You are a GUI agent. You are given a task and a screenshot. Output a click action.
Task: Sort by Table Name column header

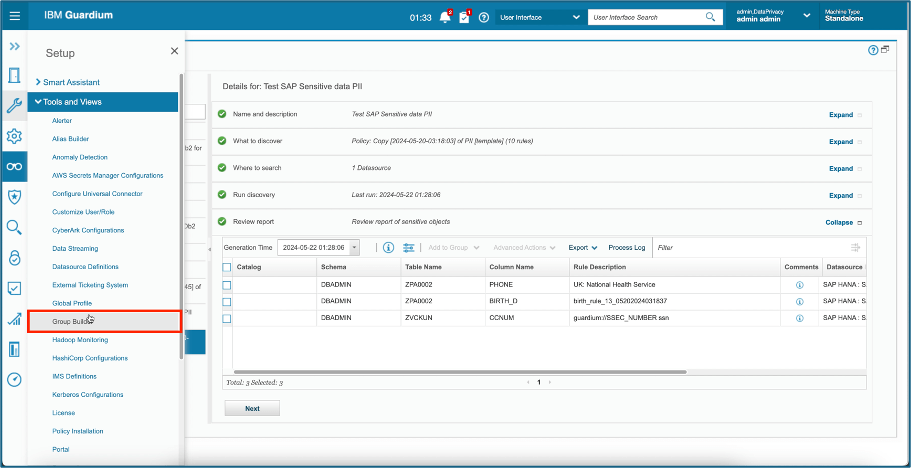[423, 267]
